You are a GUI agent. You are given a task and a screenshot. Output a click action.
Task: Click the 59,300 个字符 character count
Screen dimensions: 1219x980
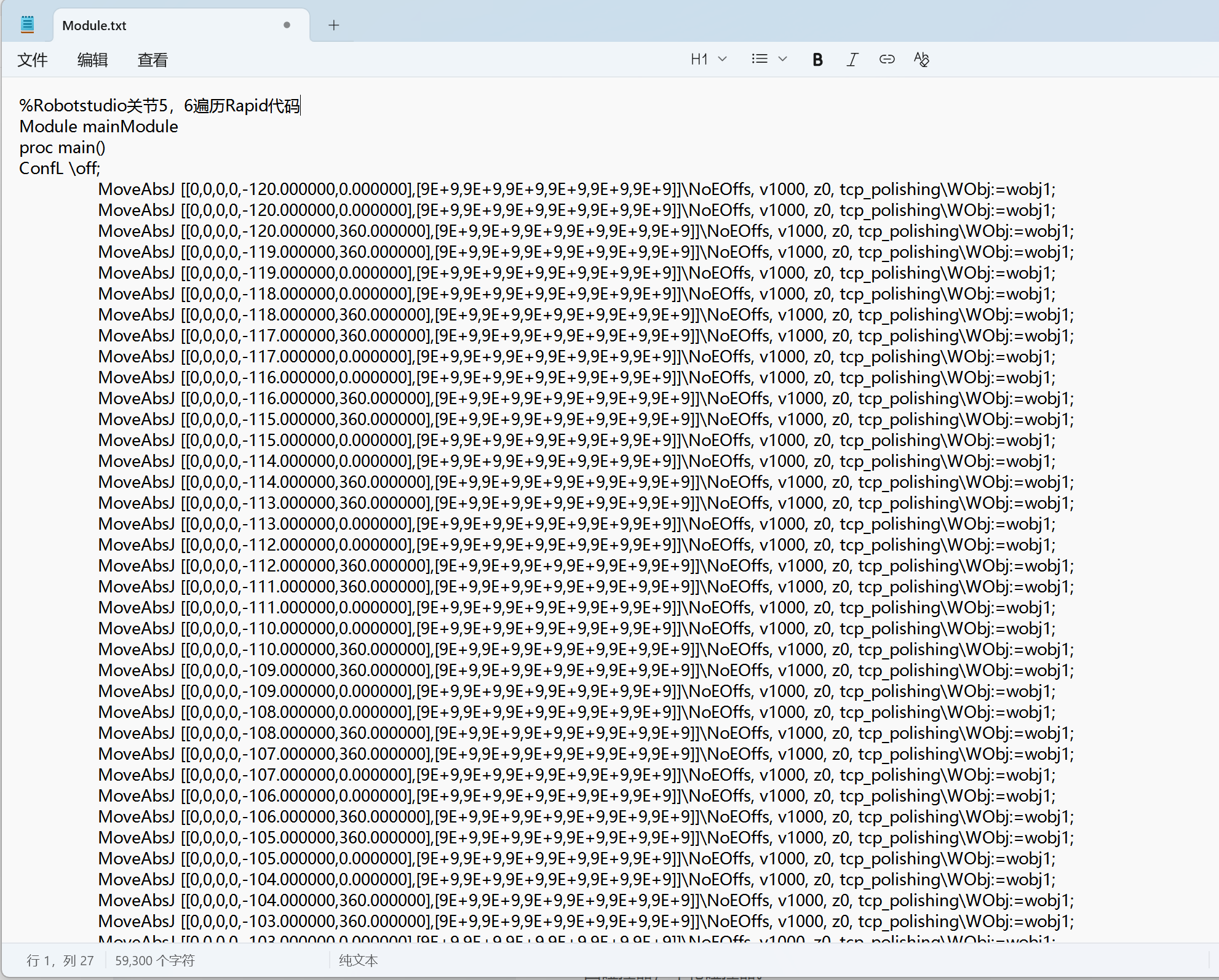click(x=154, y=960)
